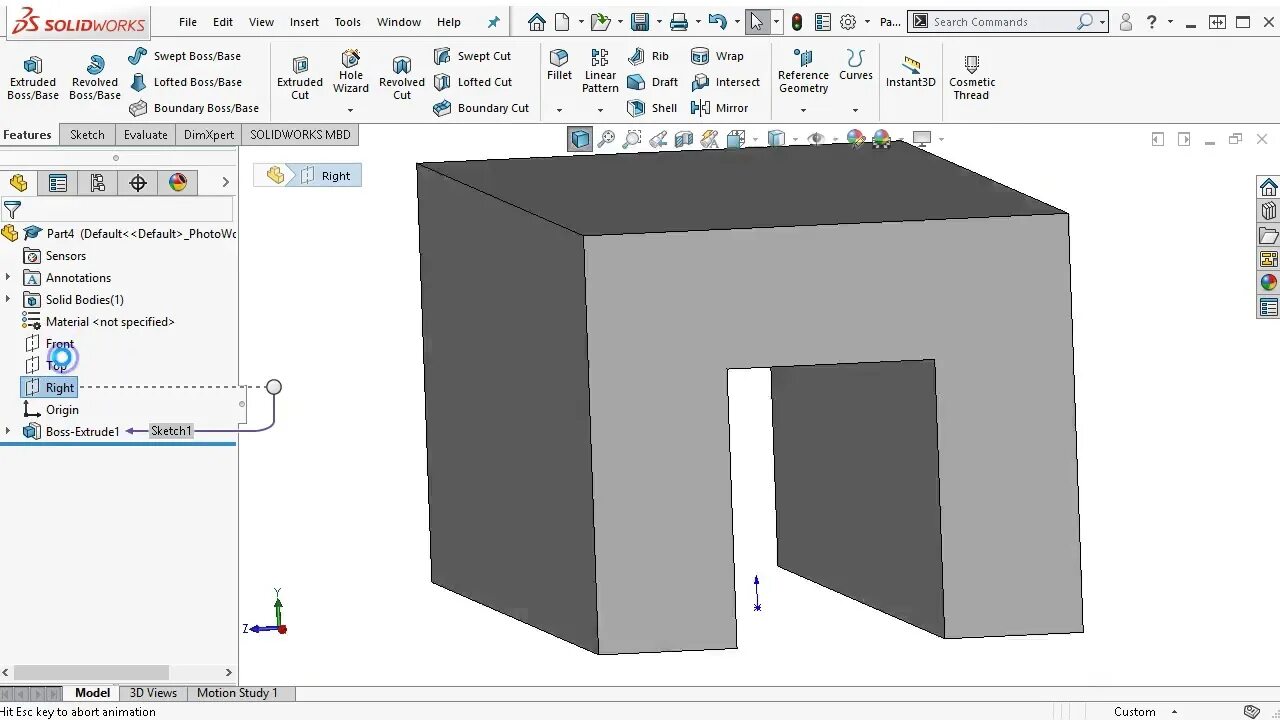Click the Rib feature tool
Image resolution: width=1280 pixels, height=720 pixels.
click(648, 56)
